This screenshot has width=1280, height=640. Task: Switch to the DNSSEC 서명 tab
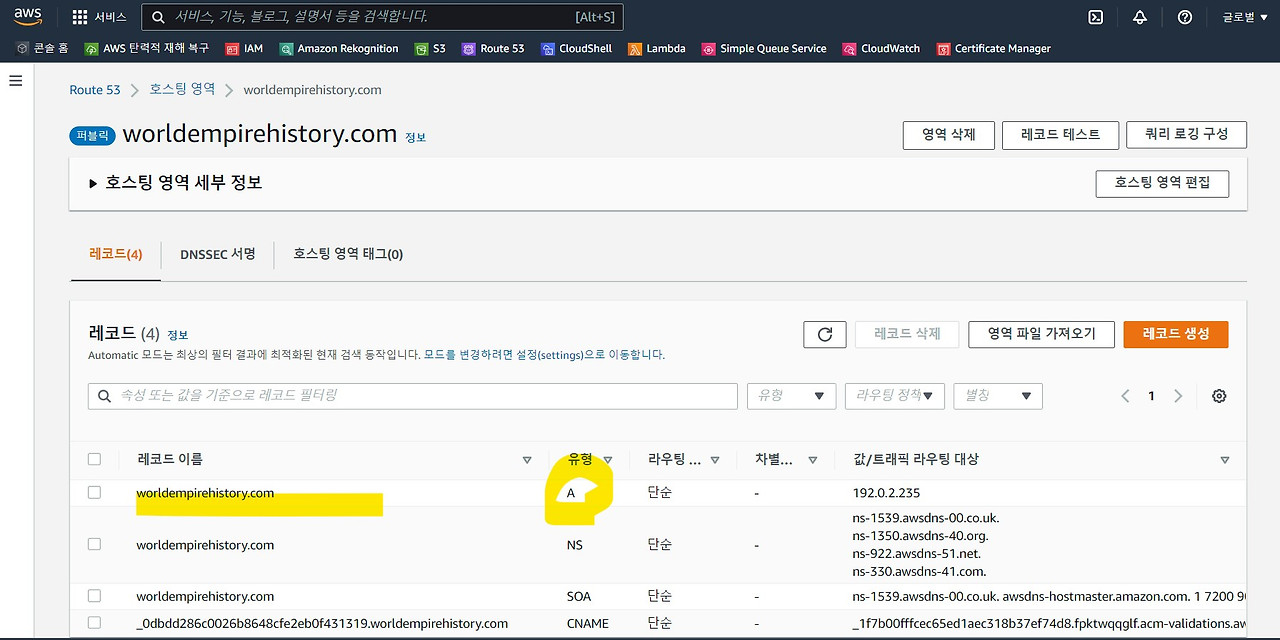coord(216,254)
